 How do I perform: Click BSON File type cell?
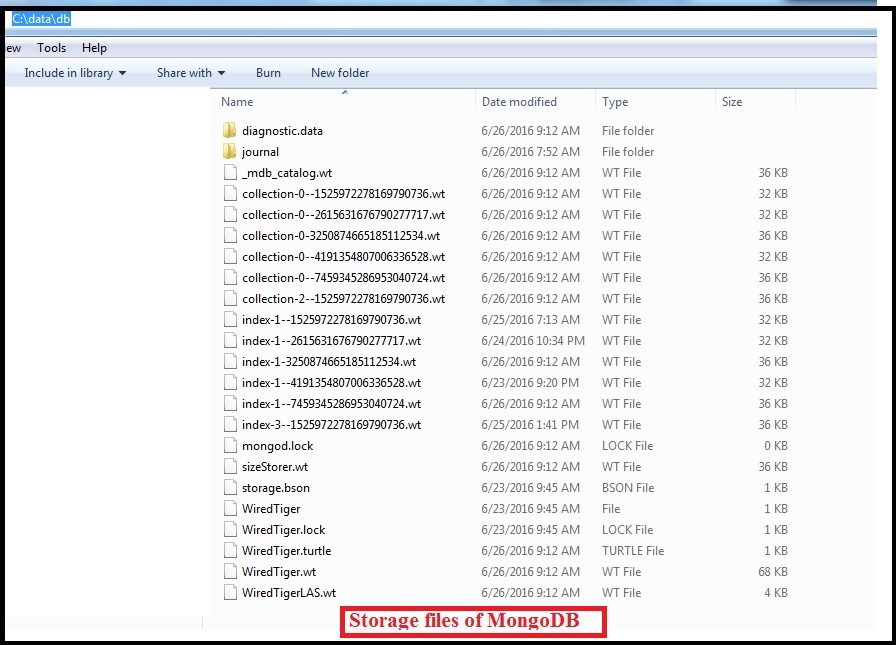(628, 488)
